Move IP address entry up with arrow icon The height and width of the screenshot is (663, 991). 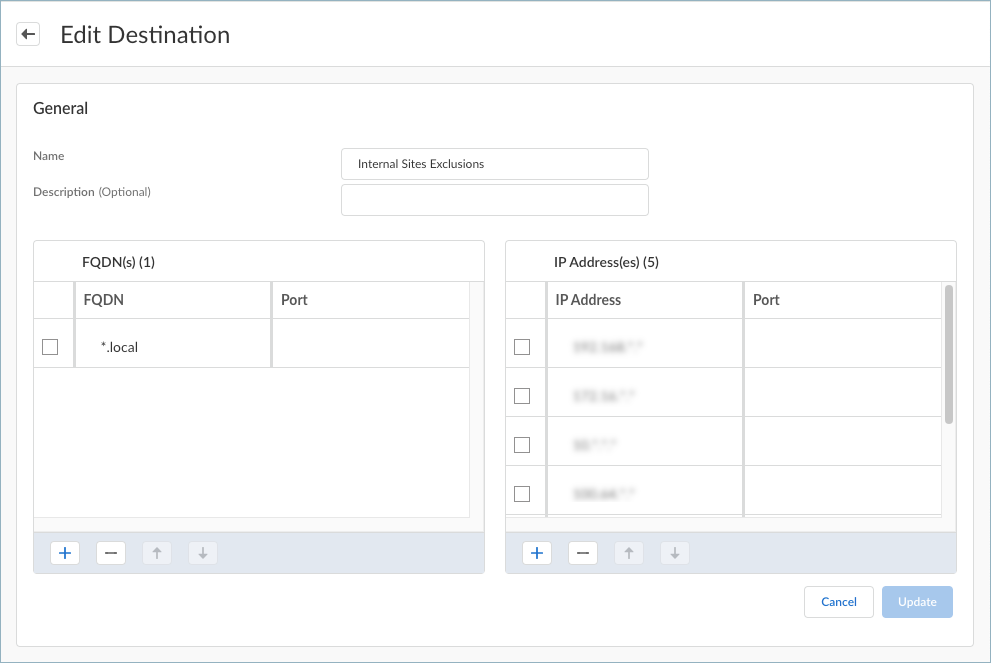628,553
